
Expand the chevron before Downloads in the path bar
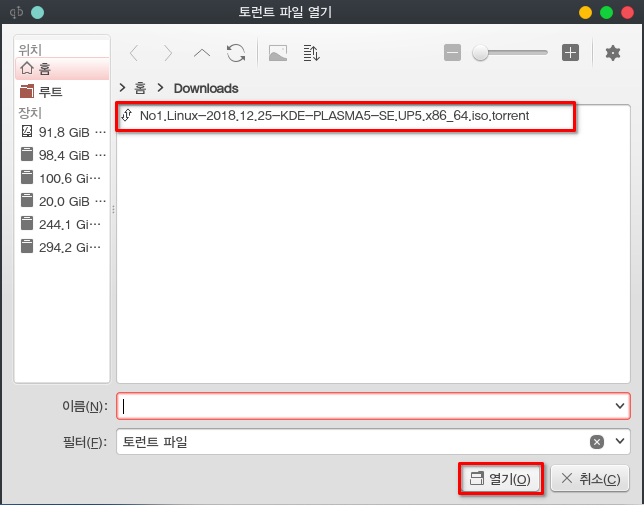160,88
